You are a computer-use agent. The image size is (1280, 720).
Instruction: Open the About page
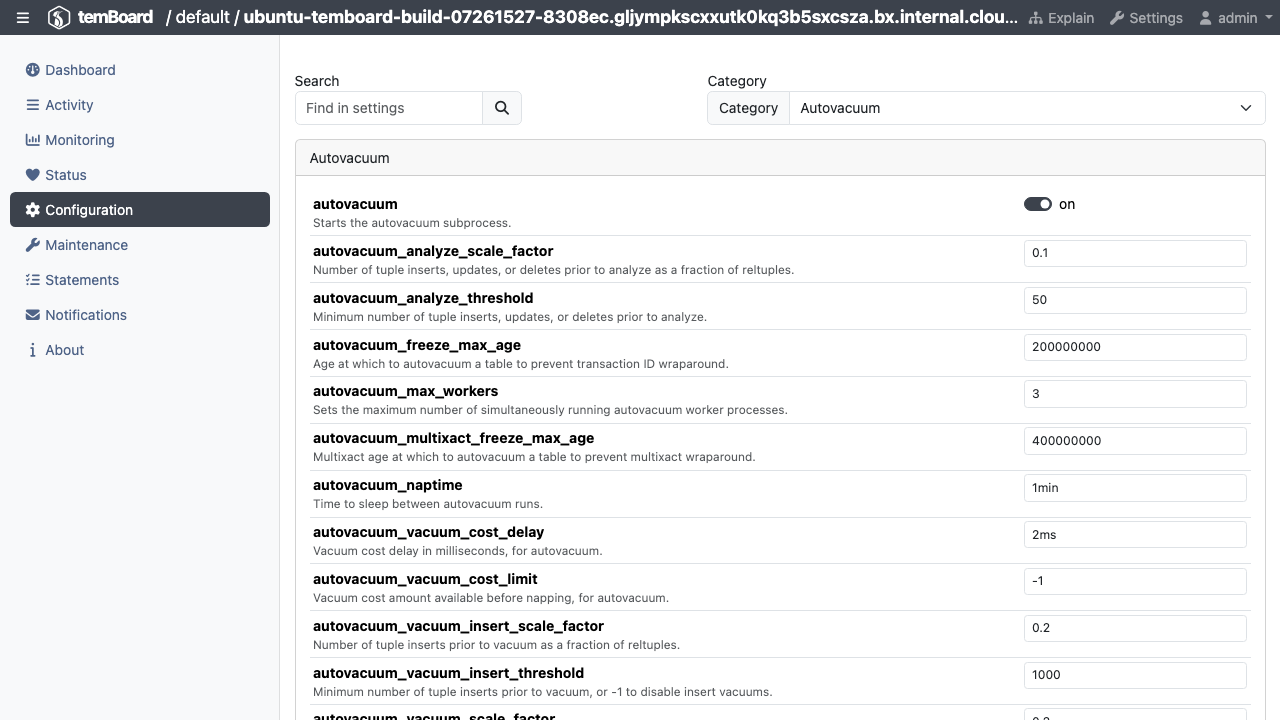coord(140,350)
